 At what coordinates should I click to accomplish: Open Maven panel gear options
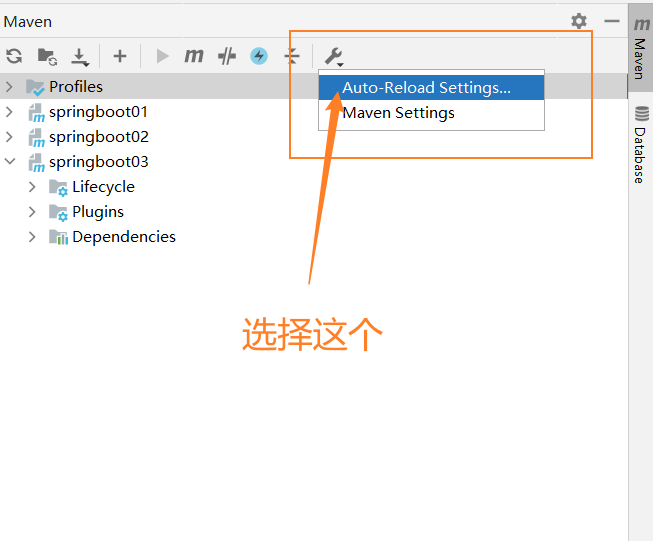click(x=578, y=21)
